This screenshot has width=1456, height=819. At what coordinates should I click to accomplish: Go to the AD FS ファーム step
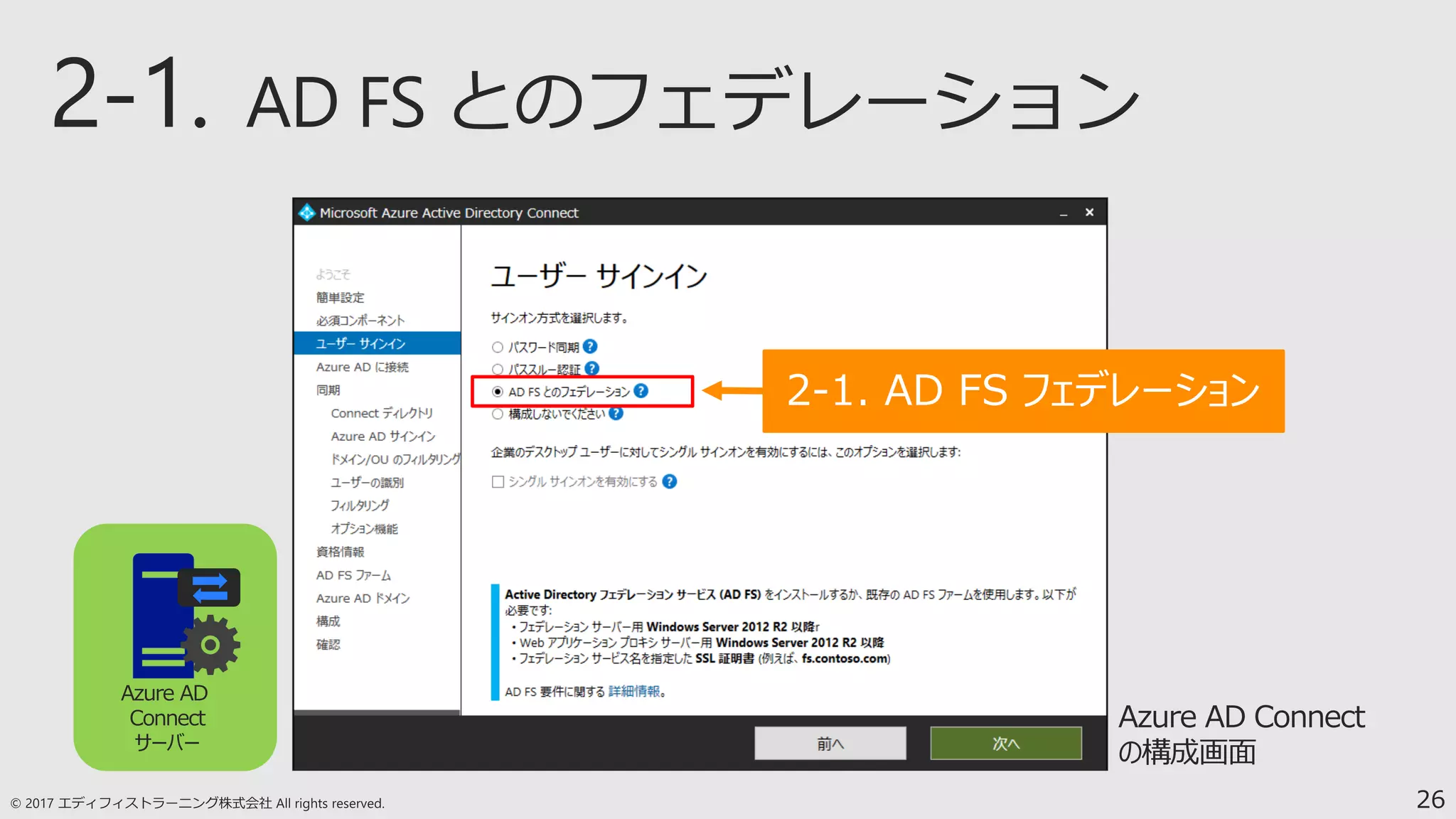pyautogui.click(x=353, y=575)
